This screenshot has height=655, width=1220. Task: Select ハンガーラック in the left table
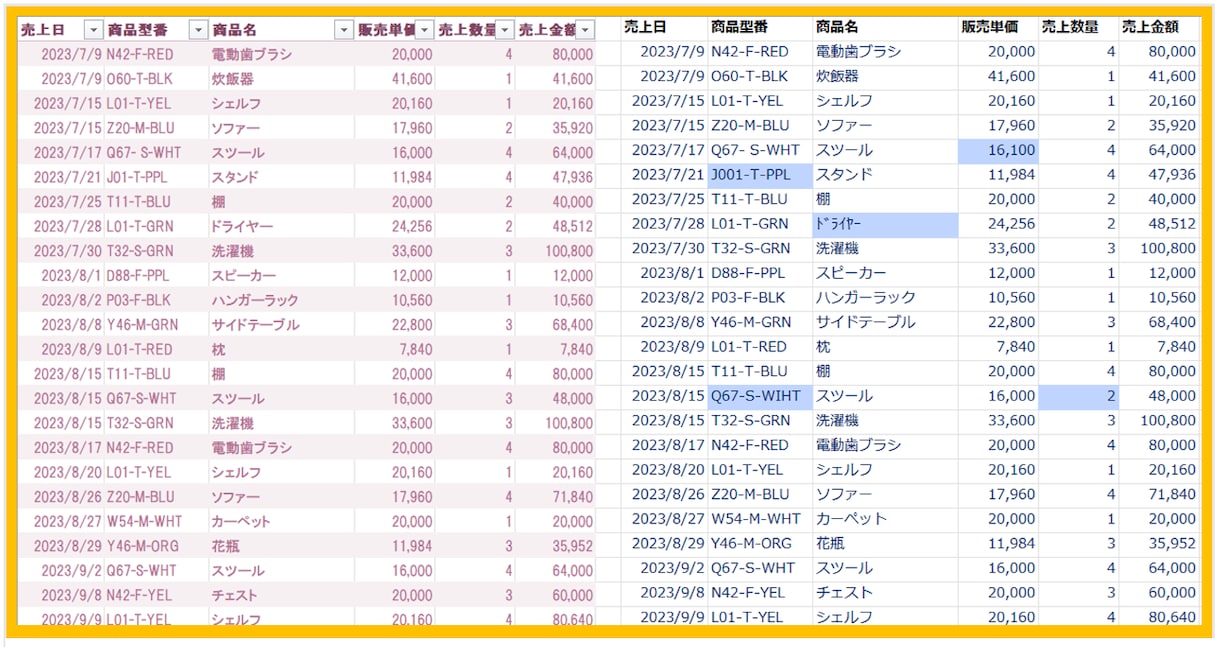click(x=254, y=300)
